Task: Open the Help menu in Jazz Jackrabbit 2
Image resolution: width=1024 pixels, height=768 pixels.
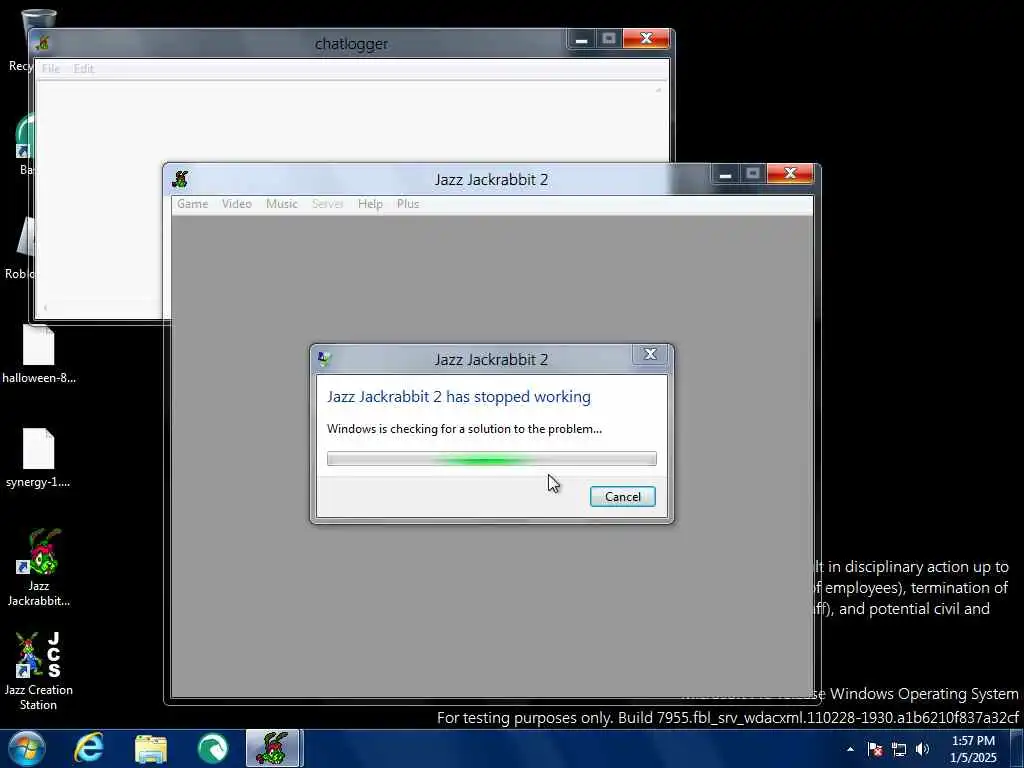Action: [x=370, y=204]
